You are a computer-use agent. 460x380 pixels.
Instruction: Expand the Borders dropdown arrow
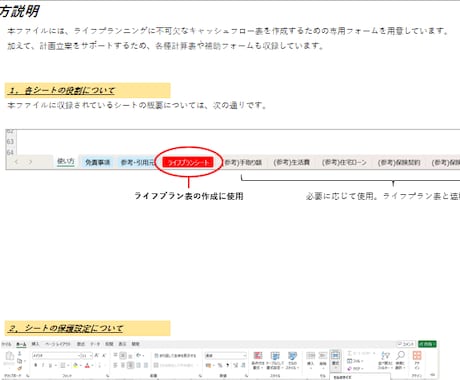pyautogui.click(x=68, y=366)
